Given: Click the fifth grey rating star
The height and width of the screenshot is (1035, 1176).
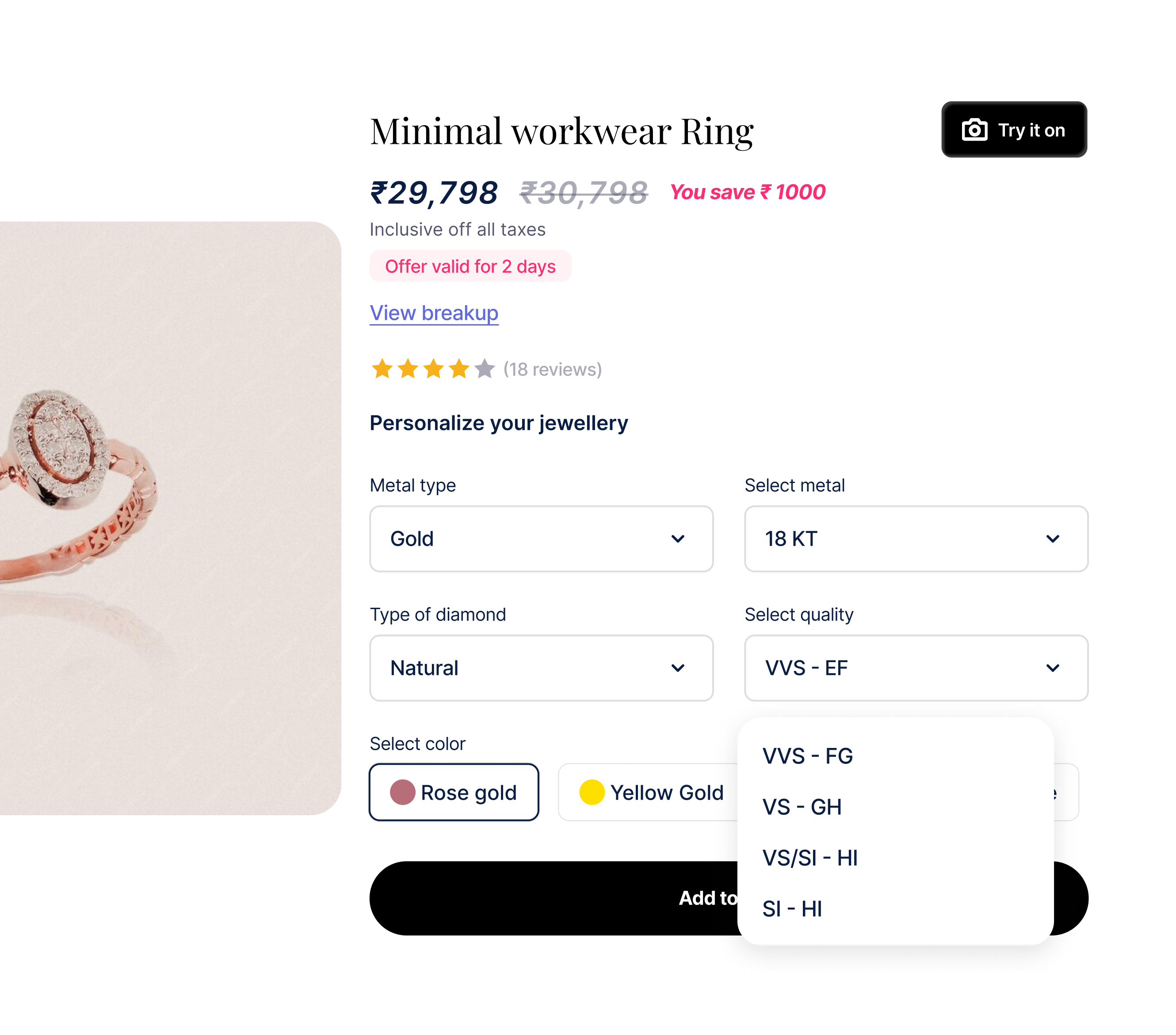Looking at the screenshot, I should click(485, 369).
